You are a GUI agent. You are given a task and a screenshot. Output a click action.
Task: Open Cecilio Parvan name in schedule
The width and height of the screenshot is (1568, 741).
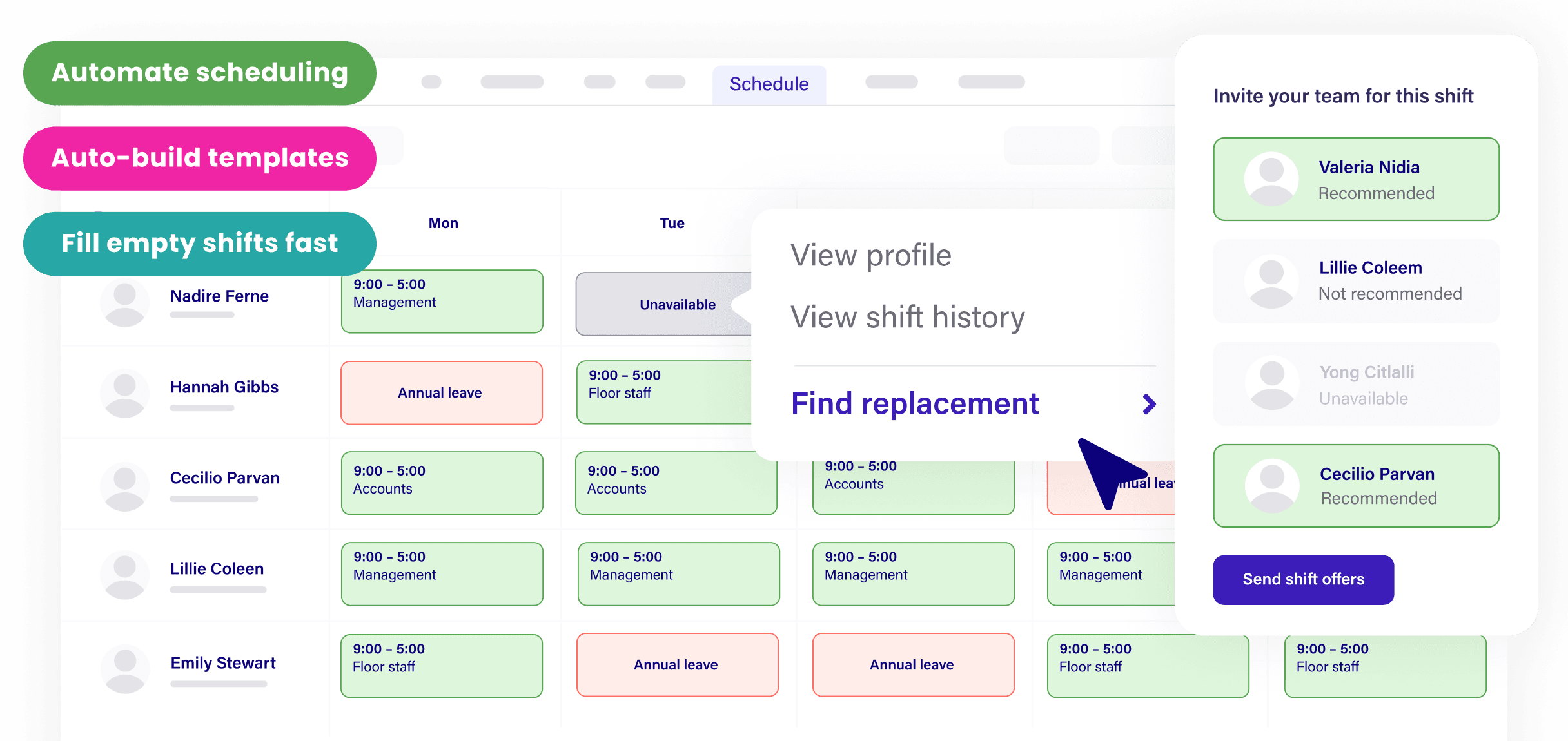224,478
